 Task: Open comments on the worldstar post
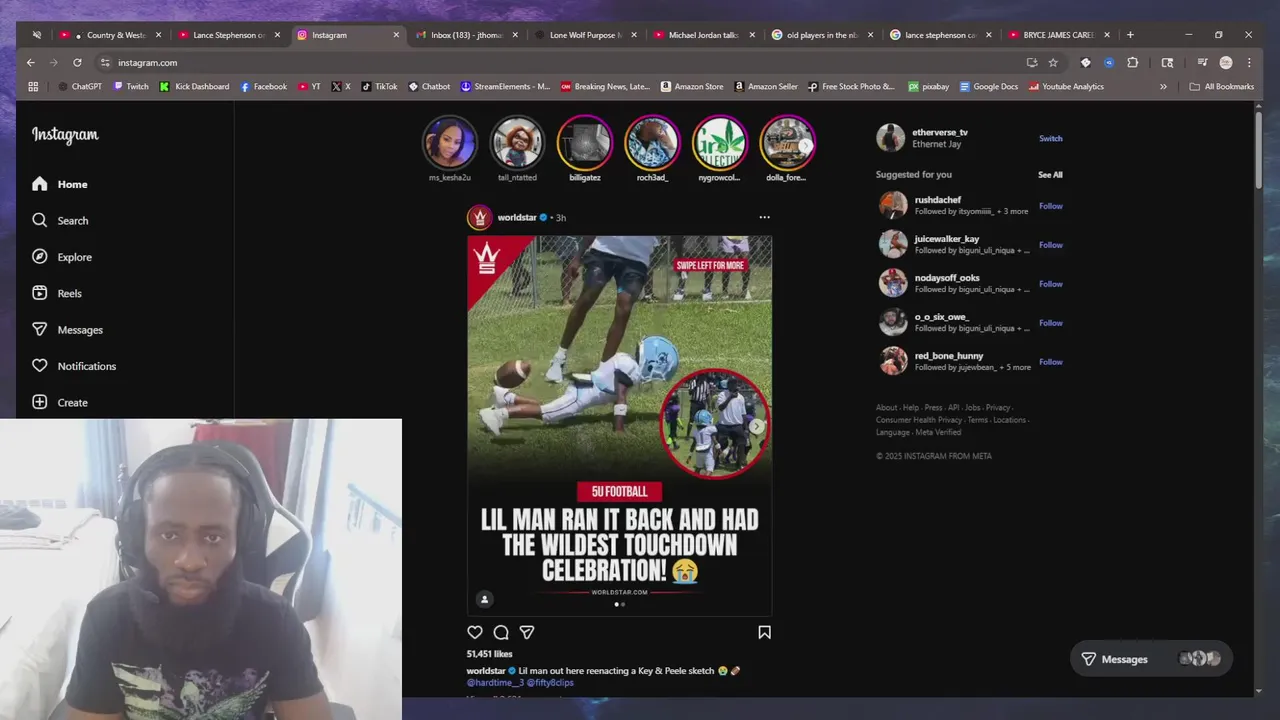coord(501,632)
